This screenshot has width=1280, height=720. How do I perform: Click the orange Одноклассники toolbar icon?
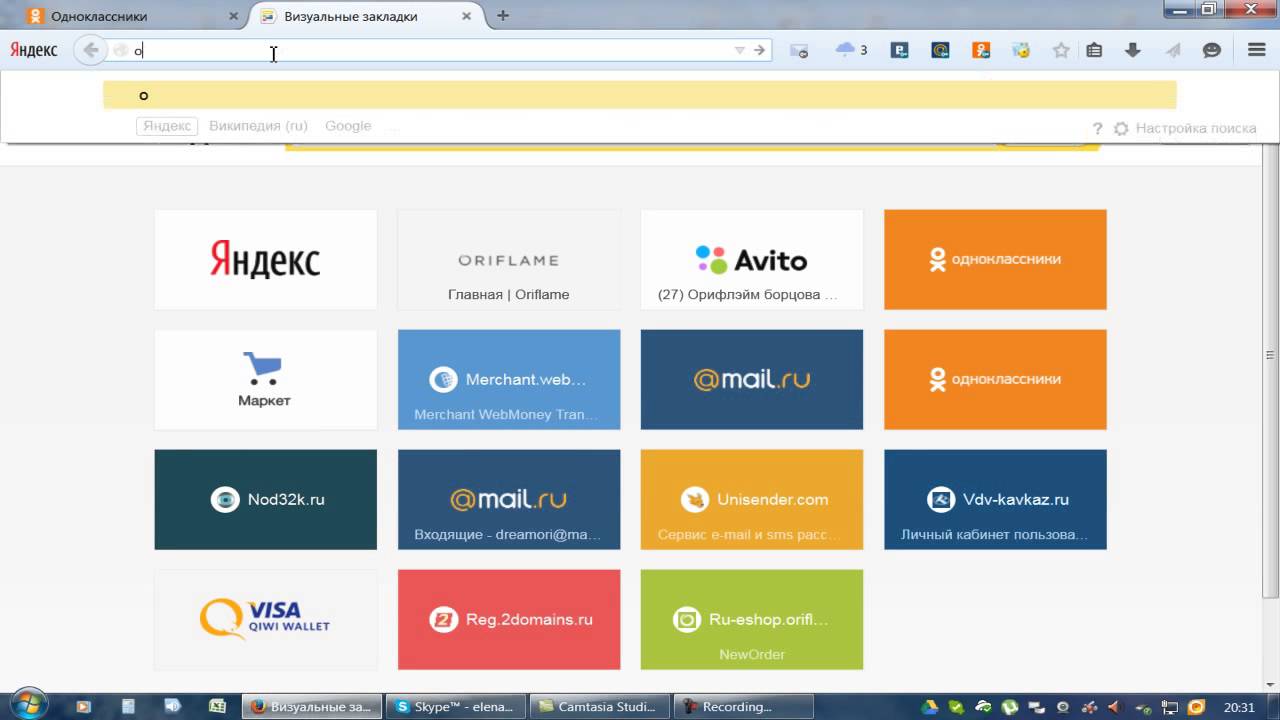pos(981,50)
